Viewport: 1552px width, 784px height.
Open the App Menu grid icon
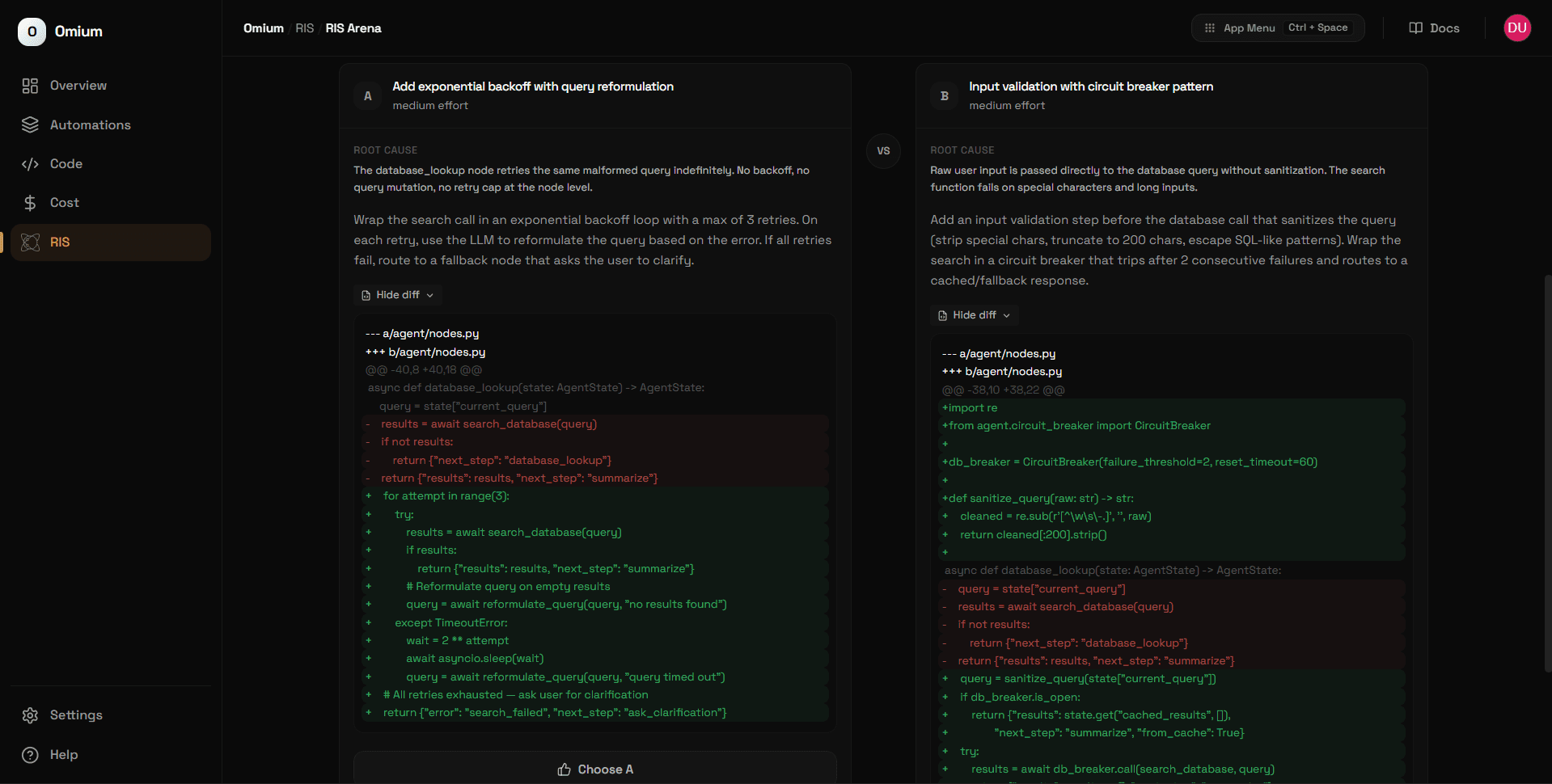click(x=1209, y=27)
